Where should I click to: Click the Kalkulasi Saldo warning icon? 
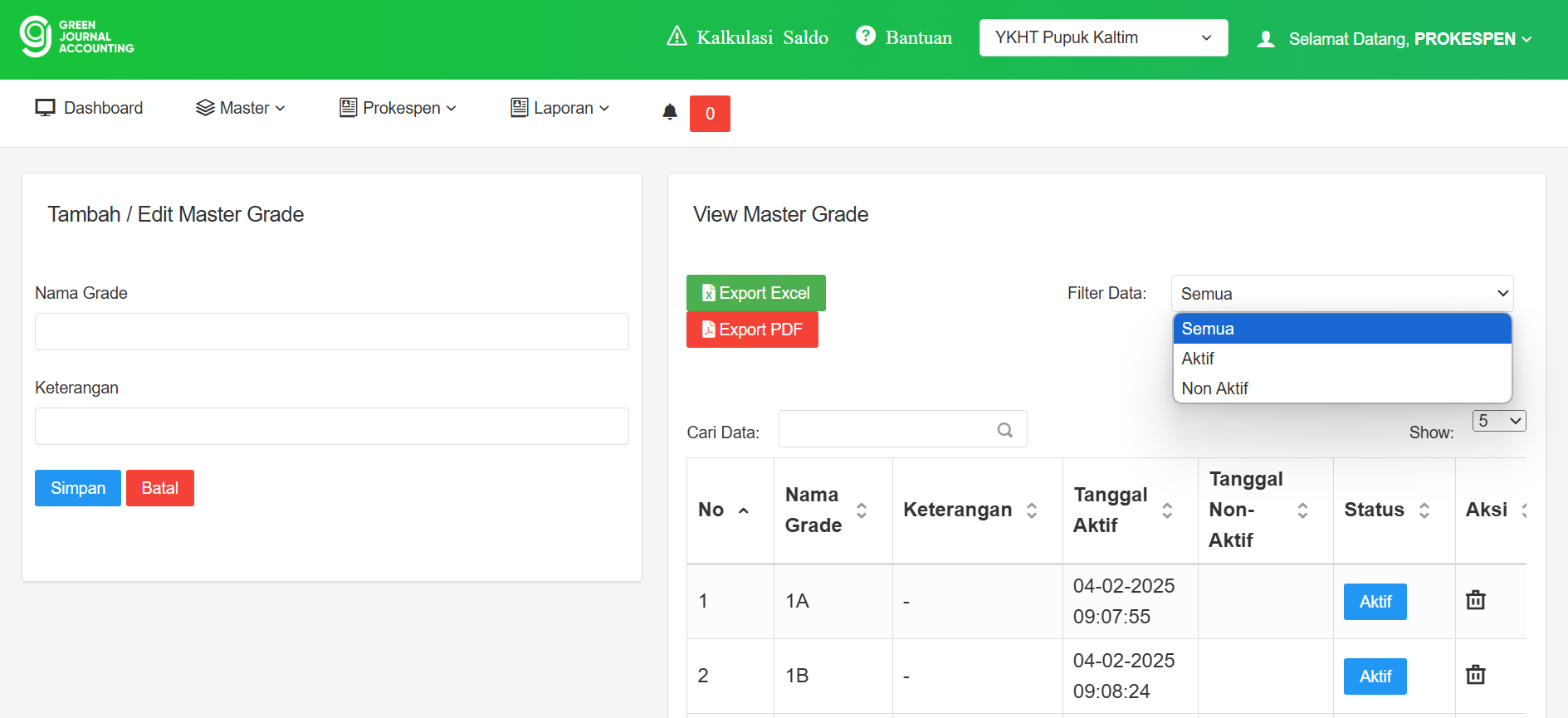tap(677, 37)
